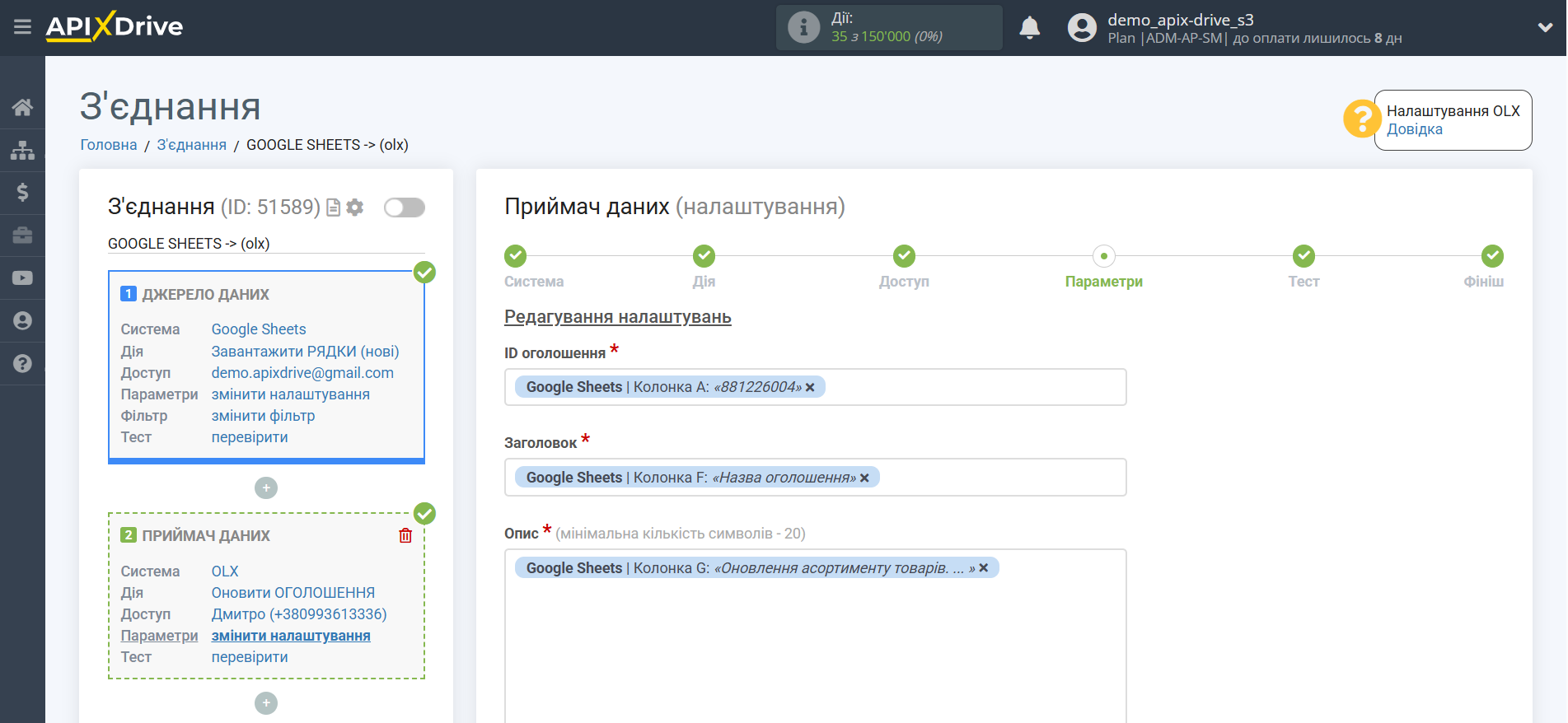Click змінити фільтр link
Viewport: 1568px width, 723px height.
[x=263, y=416]
